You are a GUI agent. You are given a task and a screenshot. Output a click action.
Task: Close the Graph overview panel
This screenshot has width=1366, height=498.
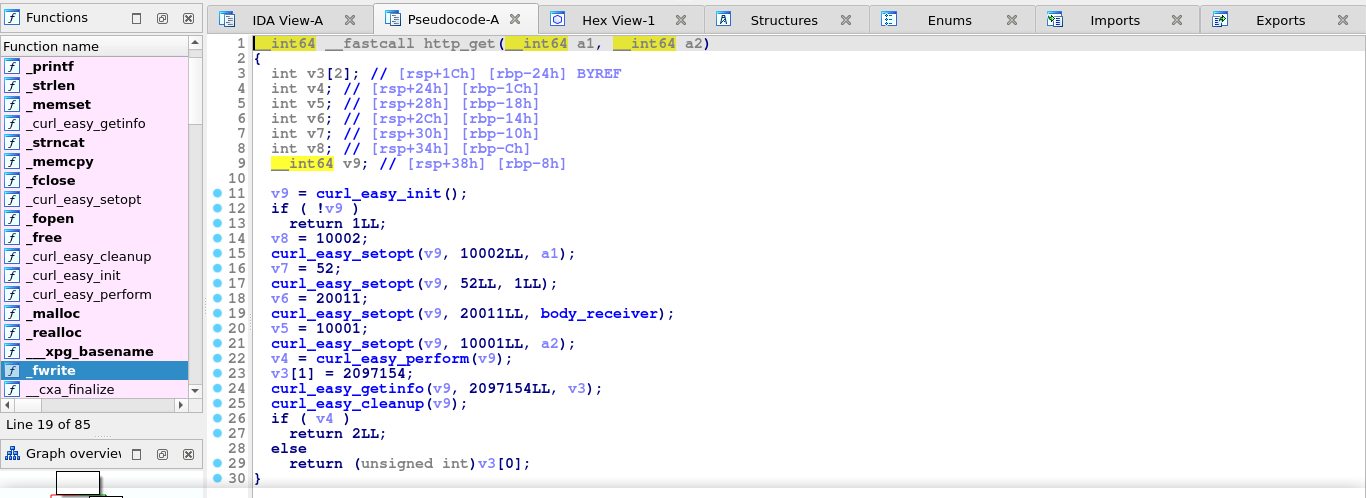click(x=187, y=454)
